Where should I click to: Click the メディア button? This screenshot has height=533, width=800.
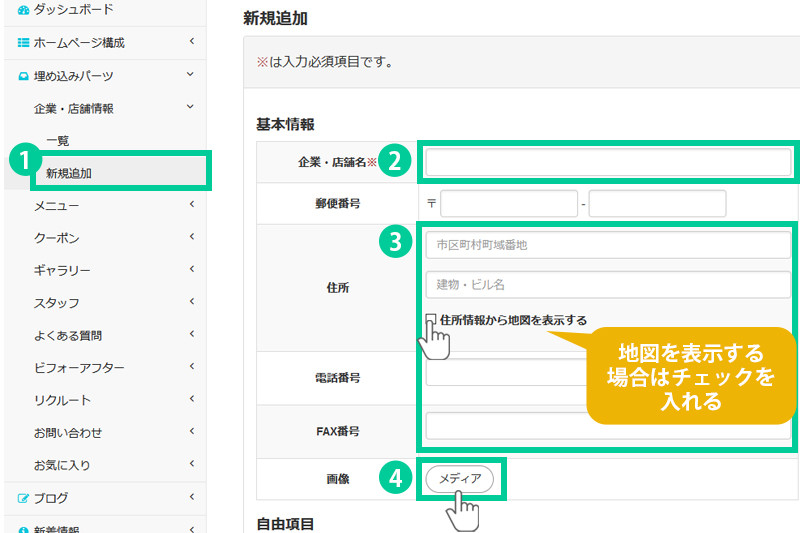[x=460, y=480]
